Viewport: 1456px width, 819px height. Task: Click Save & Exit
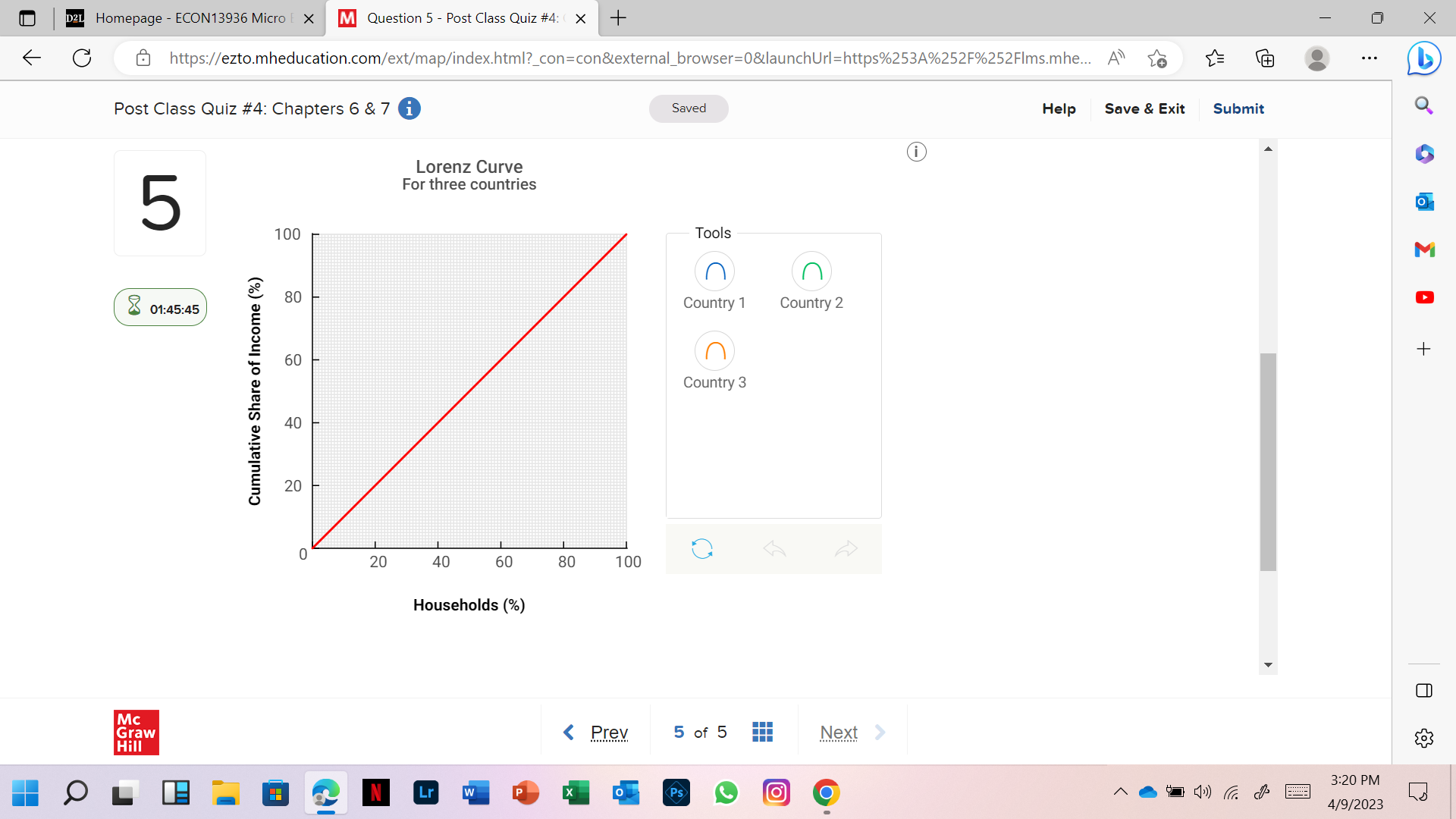point(1144,108)
